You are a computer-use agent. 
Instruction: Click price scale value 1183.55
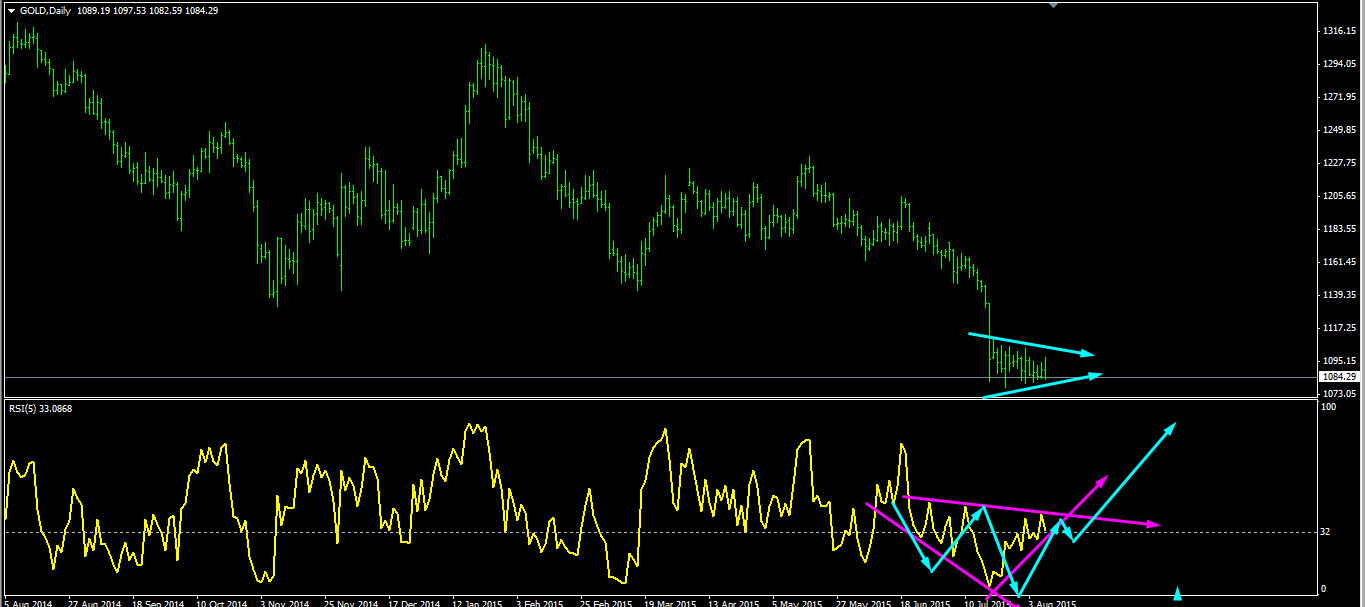(x=1338, y=229)
